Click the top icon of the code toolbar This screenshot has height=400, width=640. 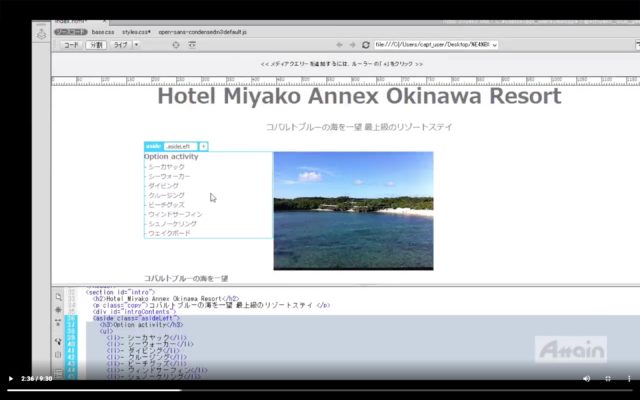(58, 297)
